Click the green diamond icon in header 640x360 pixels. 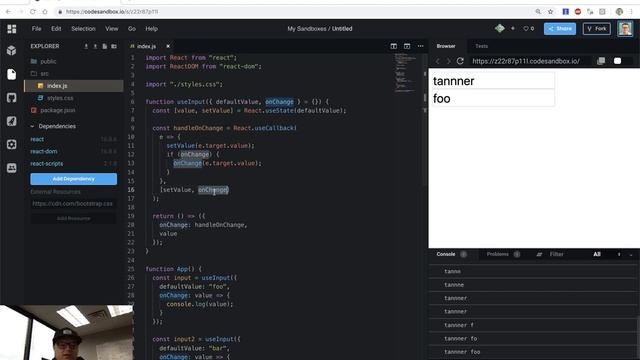point(500,28)
